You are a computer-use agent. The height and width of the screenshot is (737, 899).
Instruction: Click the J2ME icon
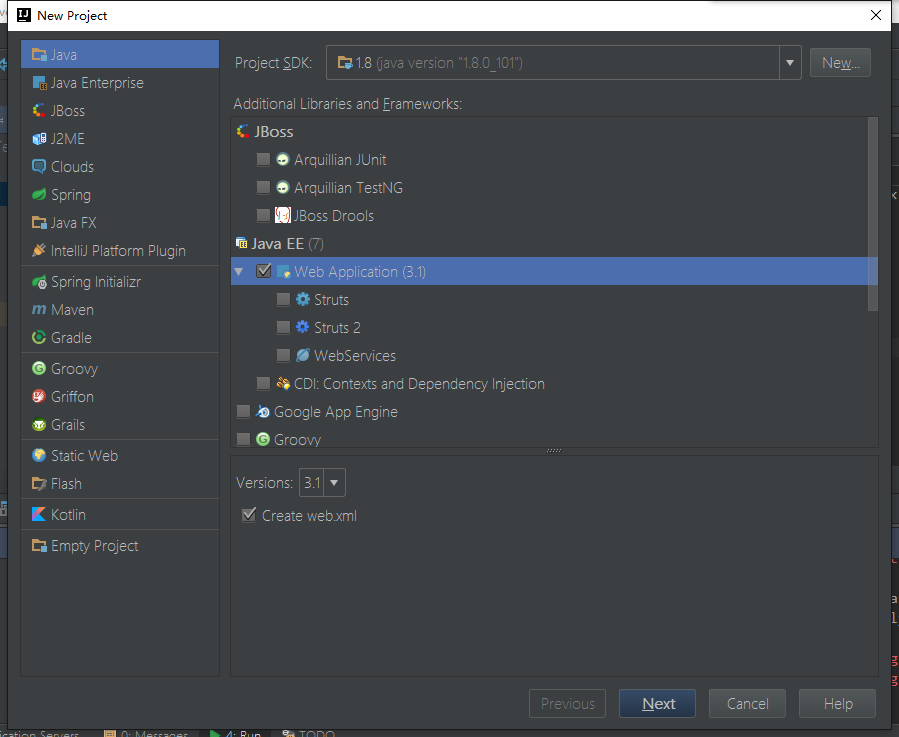point(39,139)
